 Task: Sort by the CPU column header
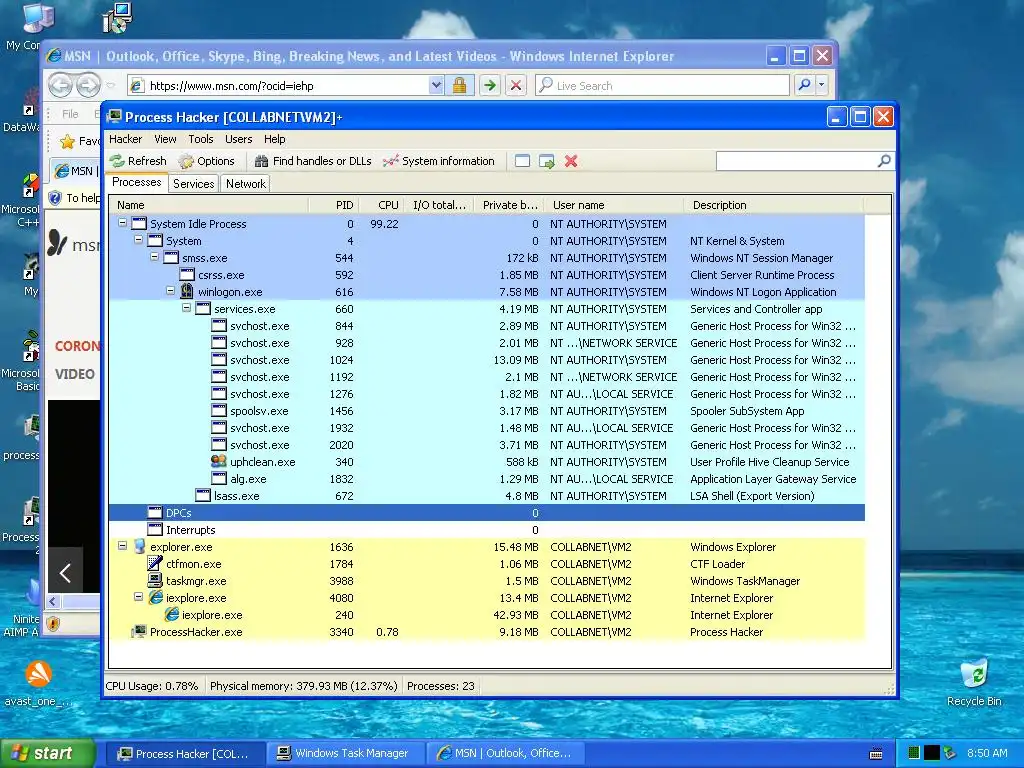point(381,205)
